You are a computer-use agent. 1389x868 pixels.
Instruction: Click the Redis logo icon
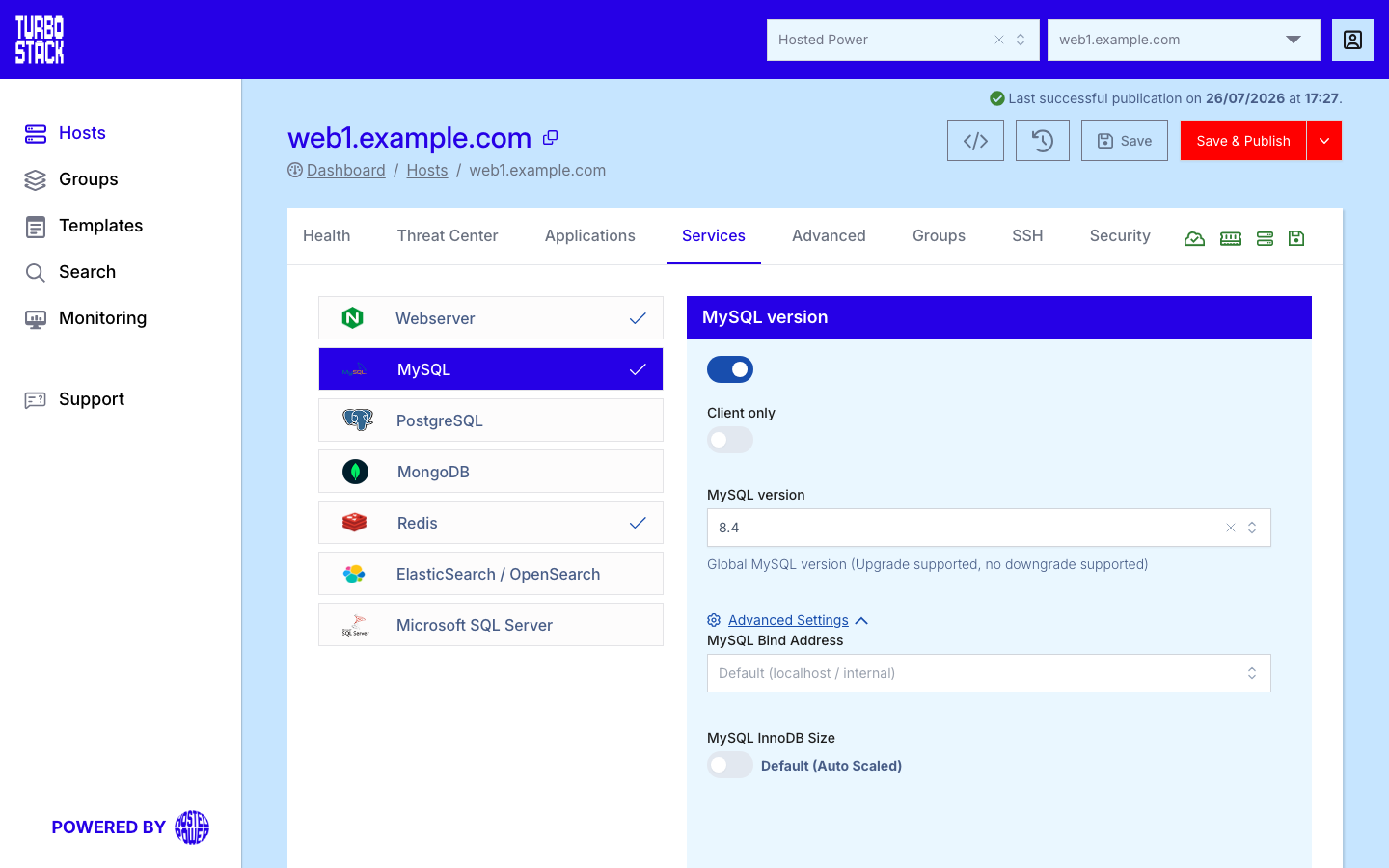coord(355,523)
